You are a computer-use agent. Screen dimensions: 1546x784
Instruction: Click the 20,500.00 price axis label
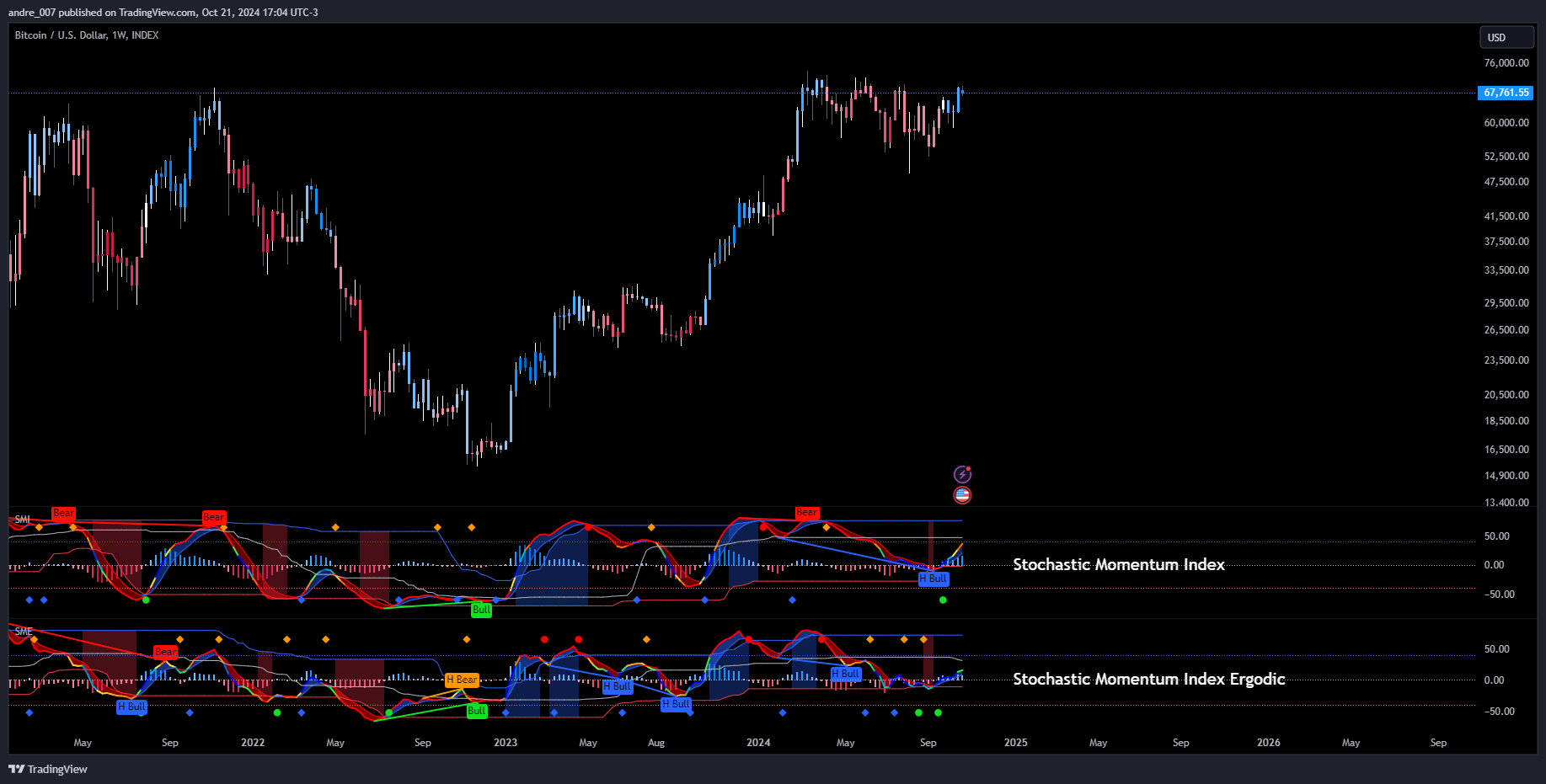coord(1506,395)
